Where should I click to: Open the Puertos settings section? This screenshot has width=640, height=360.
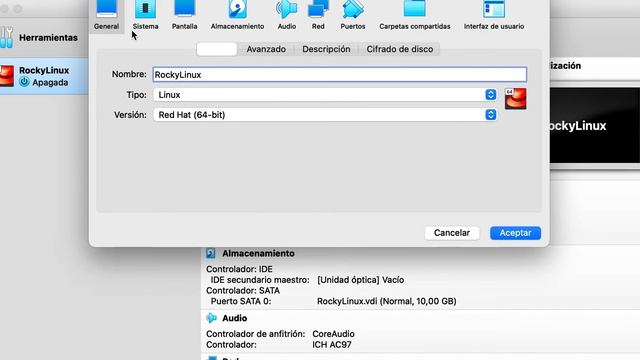pyautogui.click(x=353, y=16)
